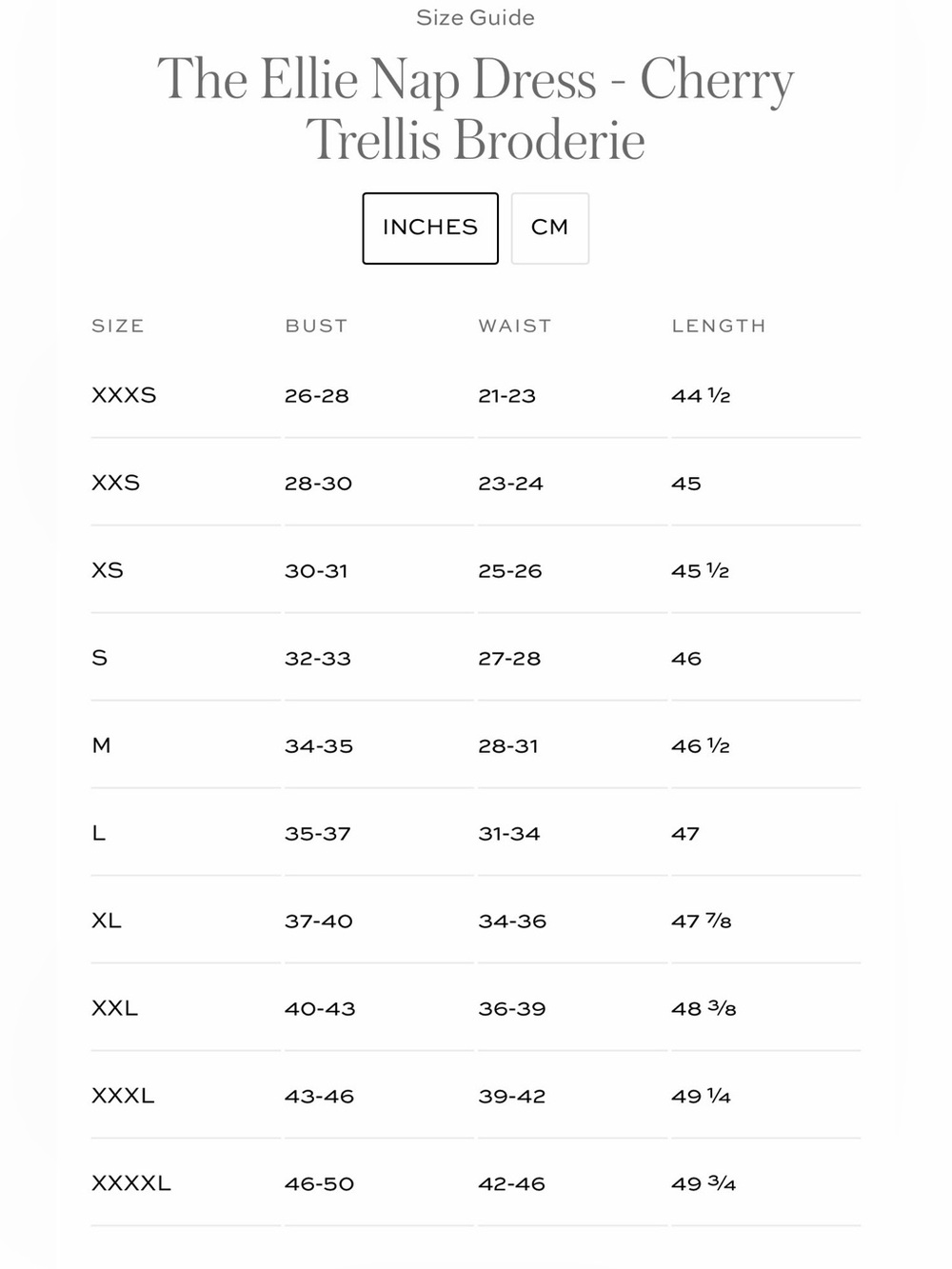Click waist value 39-42 for XXXL
This screenshot has height=1269, width=952.
pyautogui.click(x=512, y=1097)
